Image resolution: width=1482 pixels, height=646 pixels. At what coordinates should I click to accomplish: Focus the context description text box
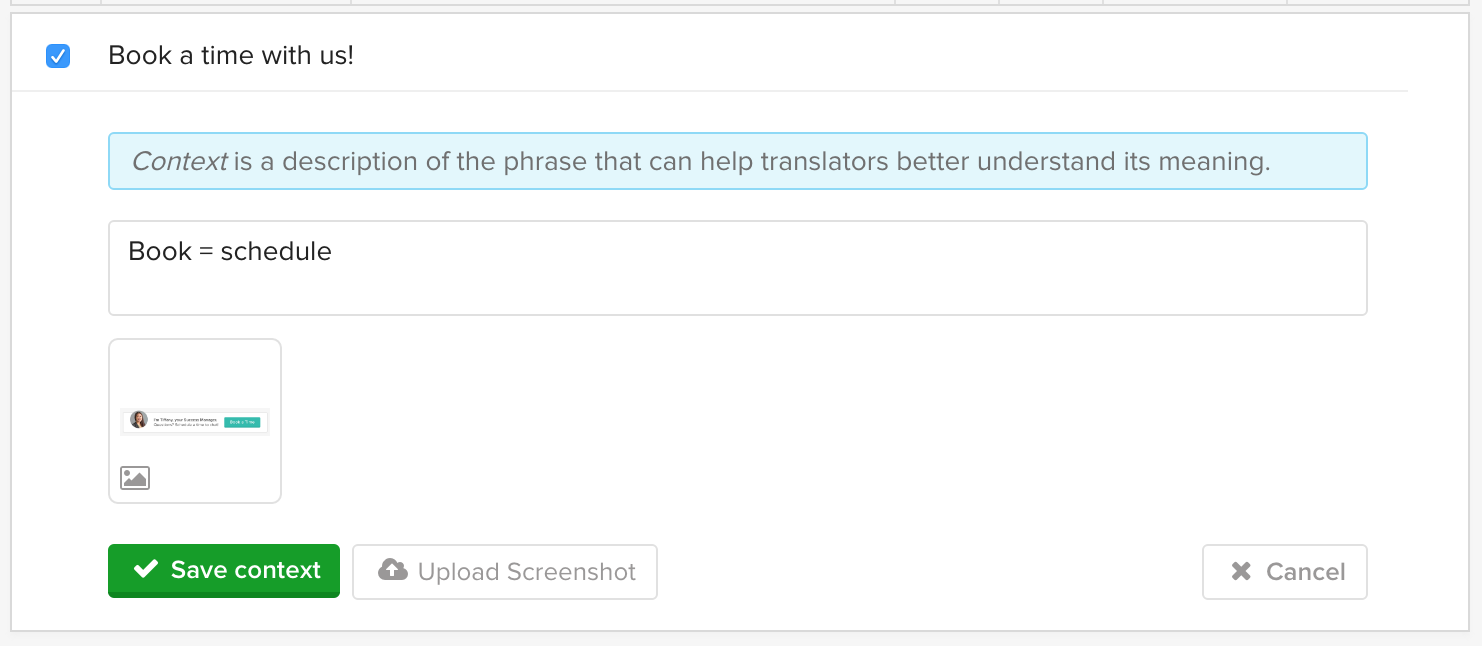pyautogui.click(x=738, y=268)
